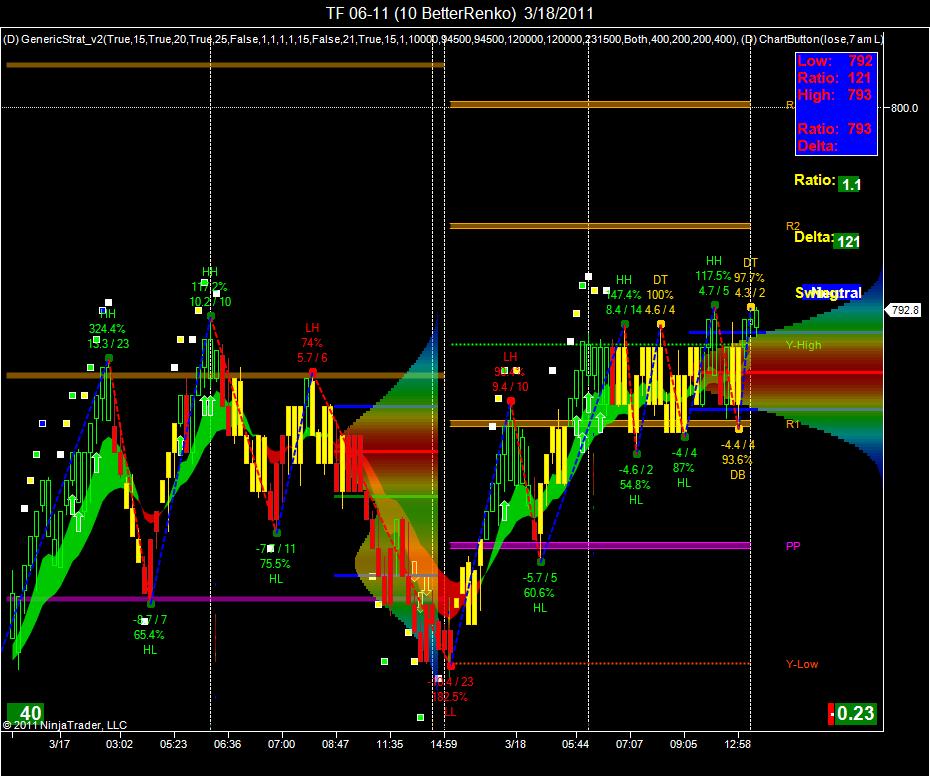The image size is (930, 777).
Task: Click the green Ratio 1.1 value box
Action: point(849,184)
